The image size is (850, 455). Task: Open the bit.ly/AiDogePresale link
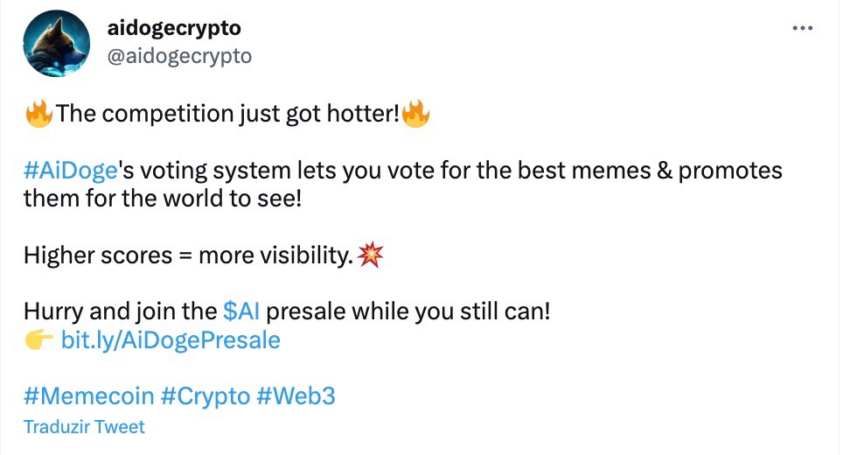point(171,341)
